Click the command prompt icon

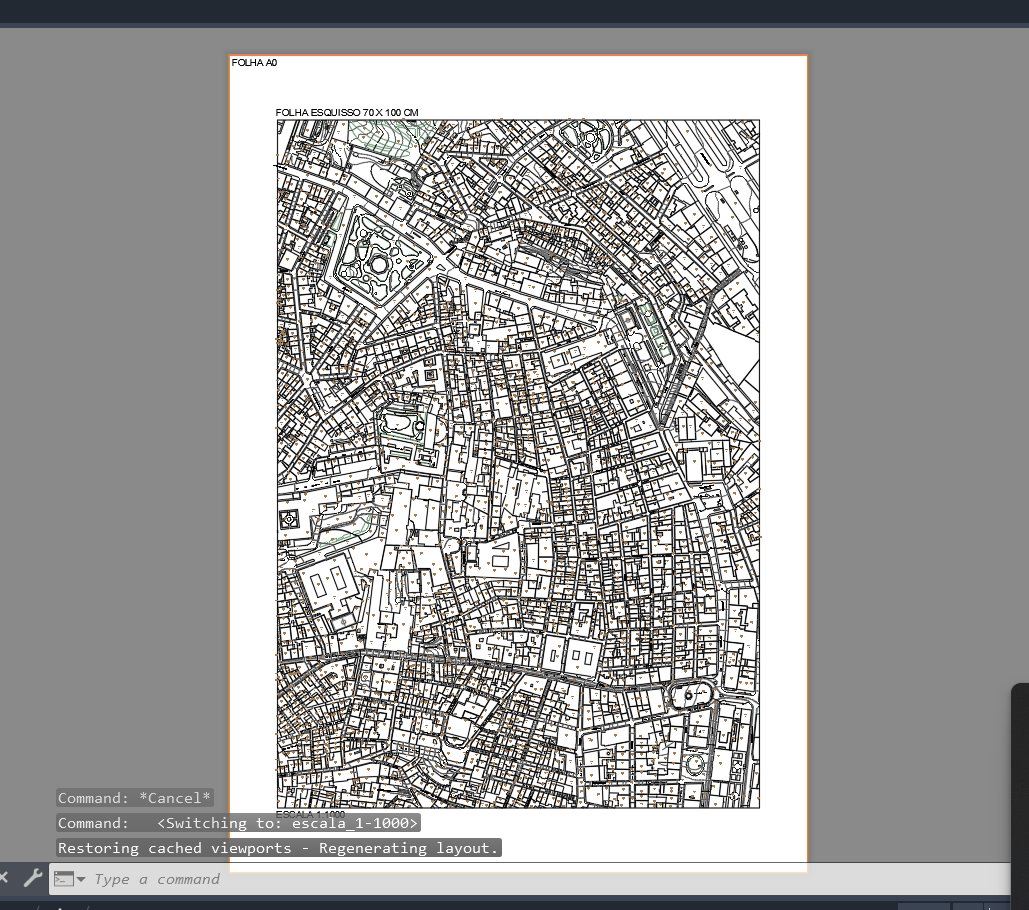64,879
